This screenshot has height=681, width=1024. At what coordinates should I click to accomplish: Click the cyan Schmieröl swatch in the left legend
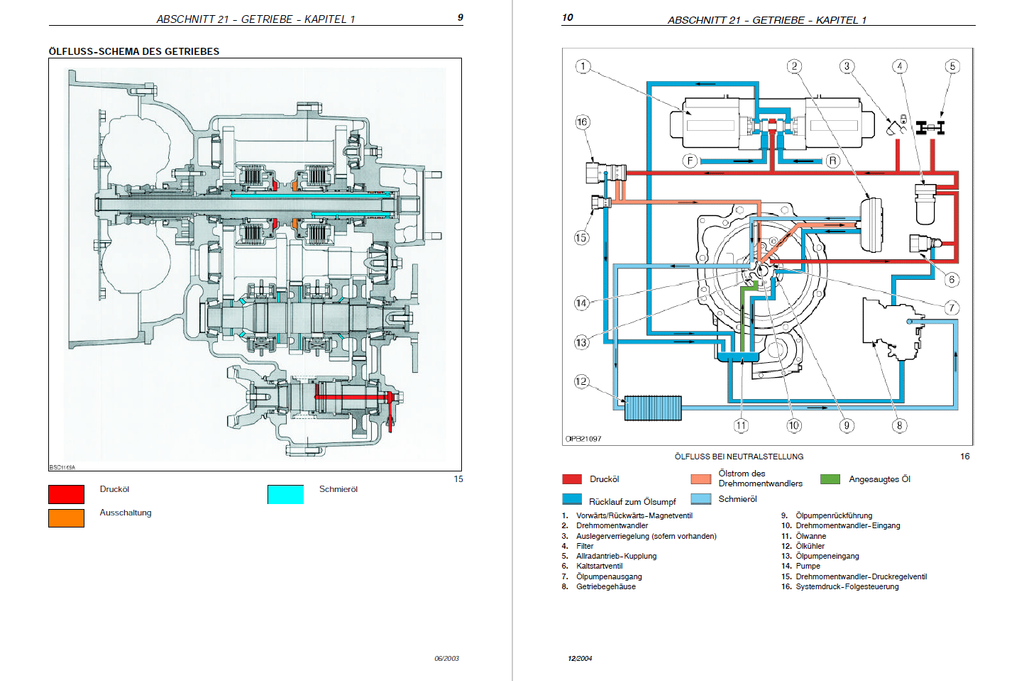click(x=285, y=494)
